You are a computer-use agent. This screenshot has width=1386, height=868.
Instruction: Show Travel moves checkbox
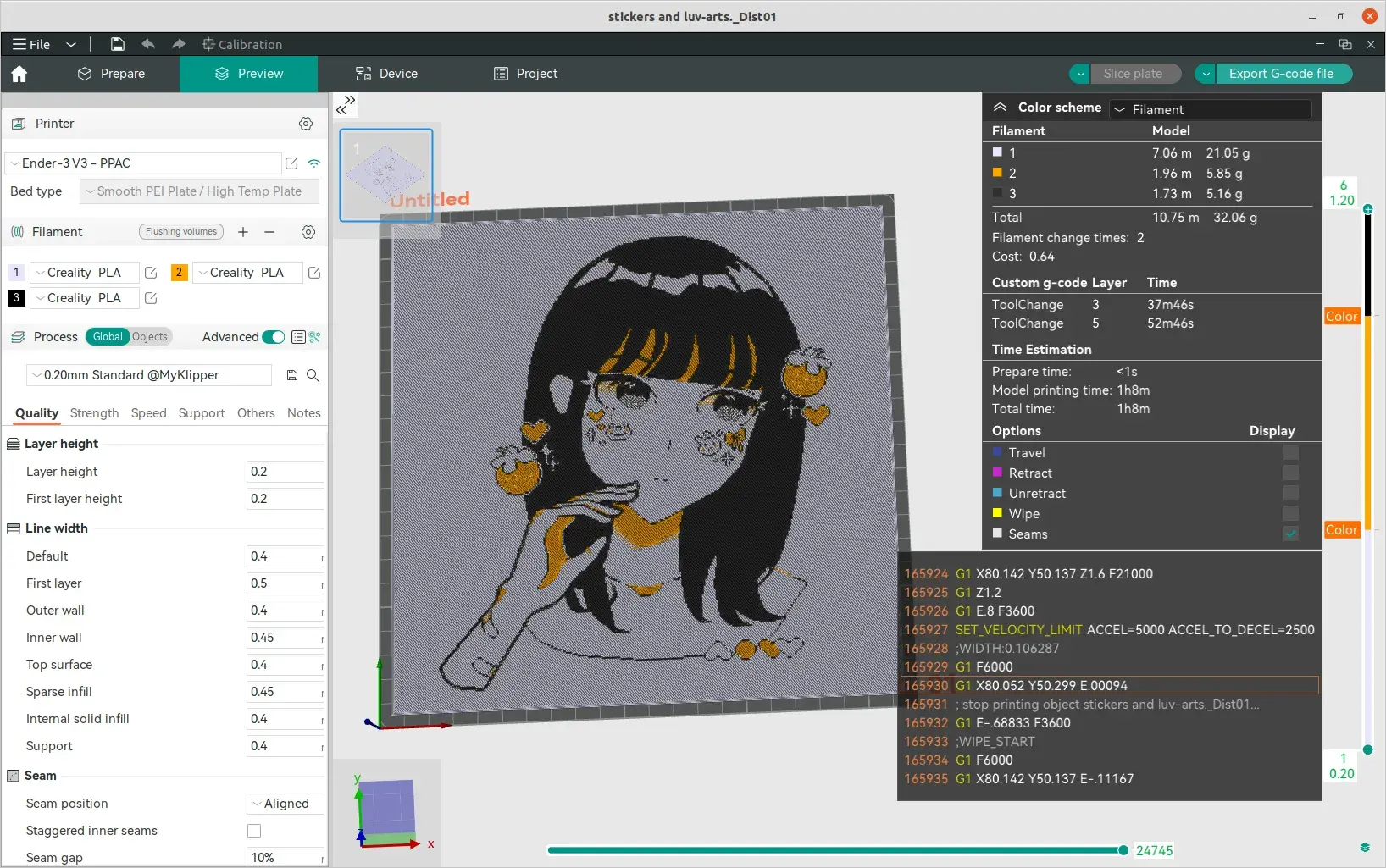pyautogui.click(x=1291, y=453)
